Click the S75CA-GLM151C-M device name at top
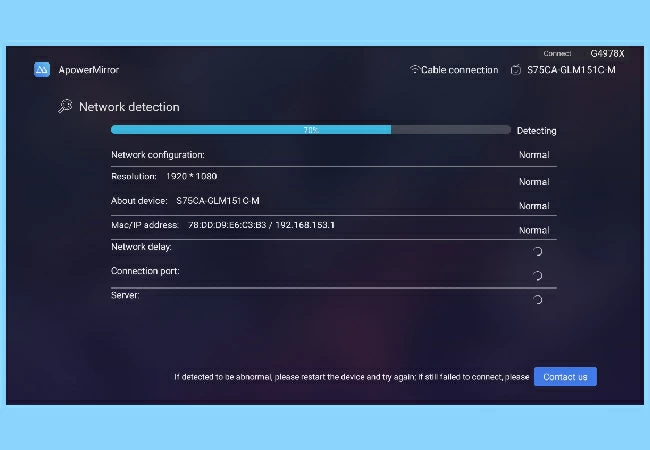 point(571,70)
